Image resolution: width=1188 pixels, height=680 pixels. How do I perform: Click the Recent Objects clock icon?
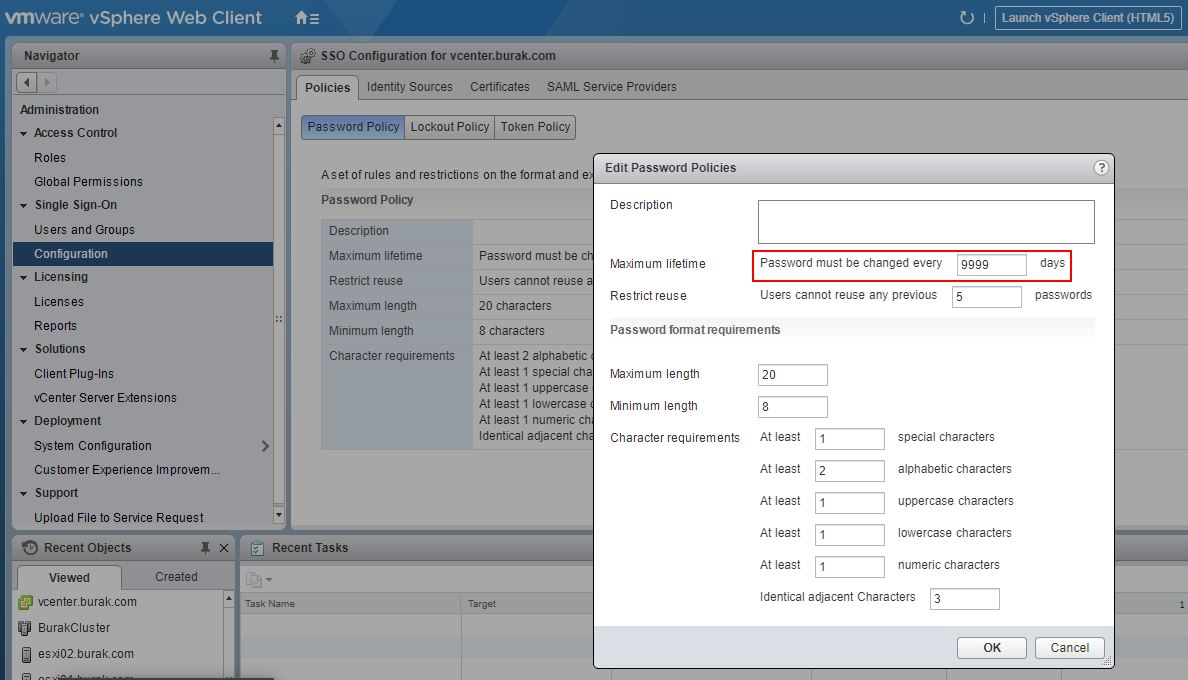[x=30, y=547]
